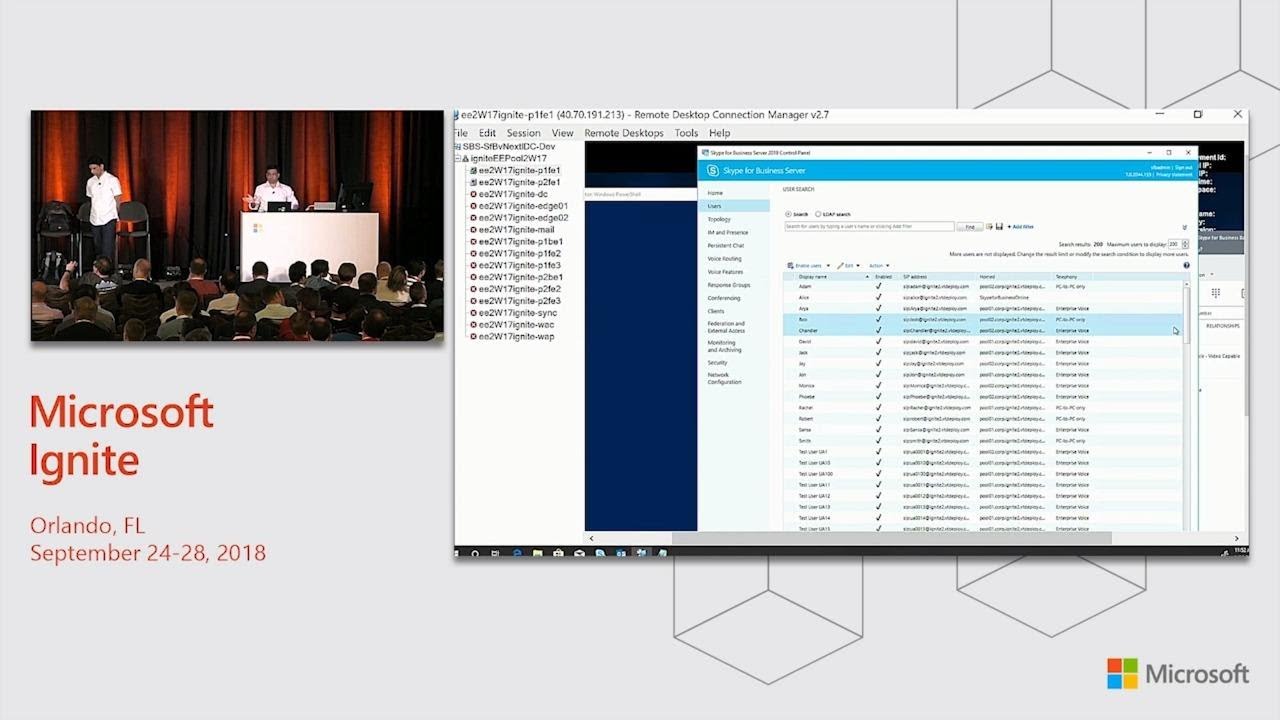1280x720 pixels.
Task: Open the Session menu
Action: (x=523, y=133)
